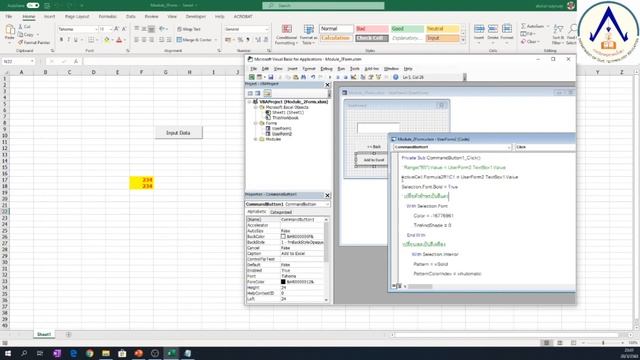Click the VBA Help question mark icon
This screenshot has height=360, width=640.
[x=396, y=77]
